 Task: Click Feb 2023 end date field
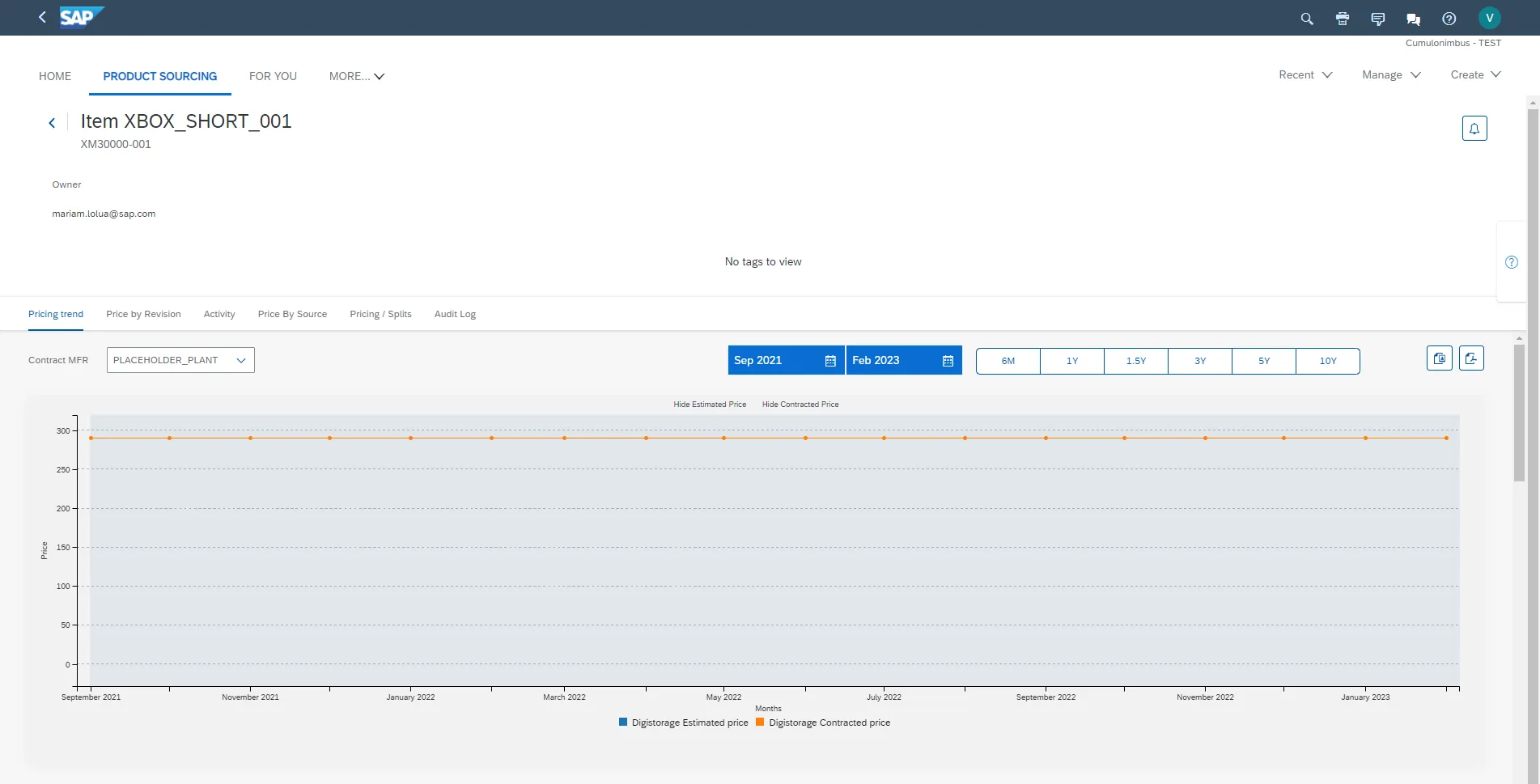(904, 360)
